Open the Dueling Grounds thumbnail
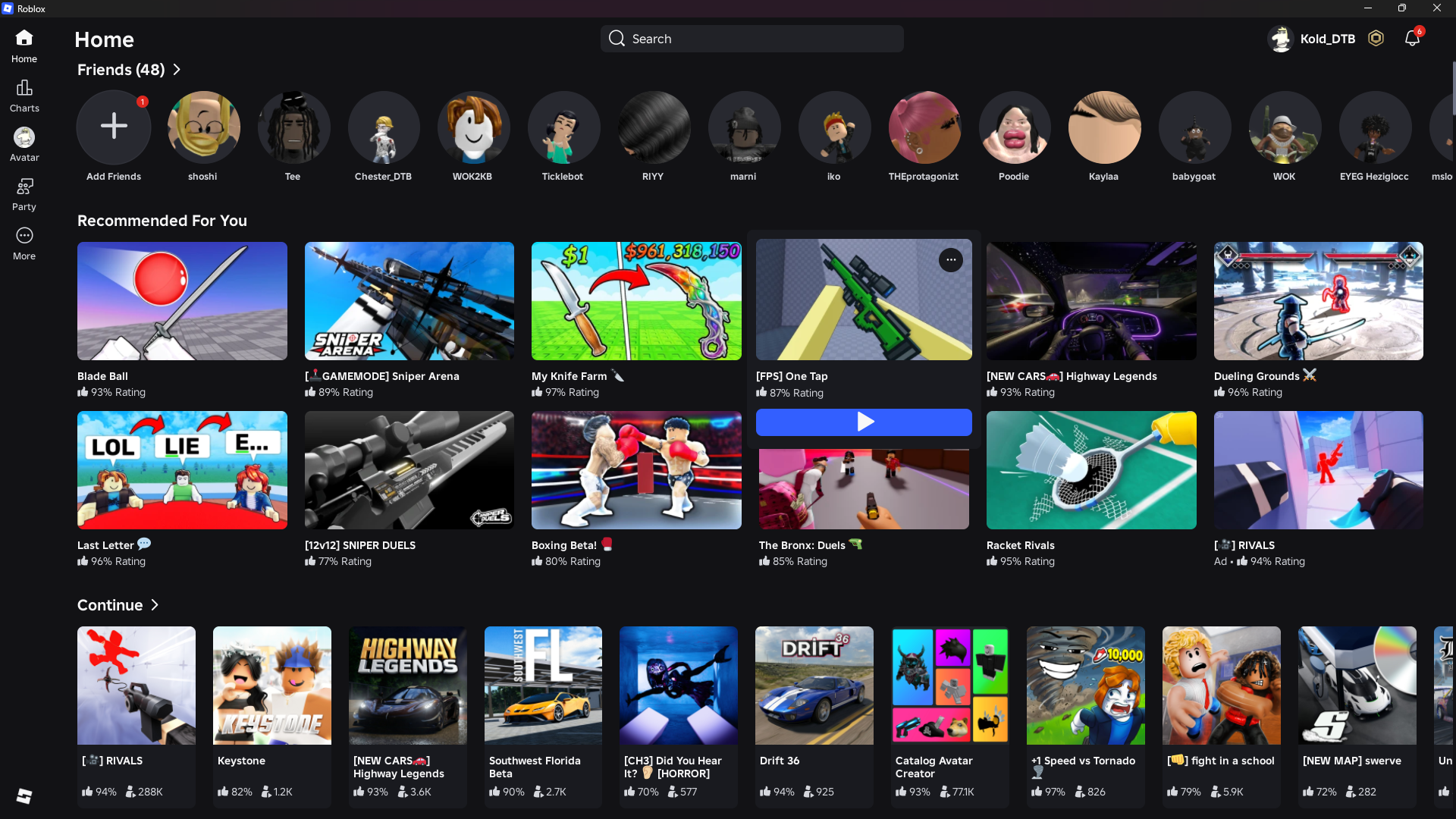Image resolution: width=1456 pixels, height=819 pixels. click(1319, 301)
